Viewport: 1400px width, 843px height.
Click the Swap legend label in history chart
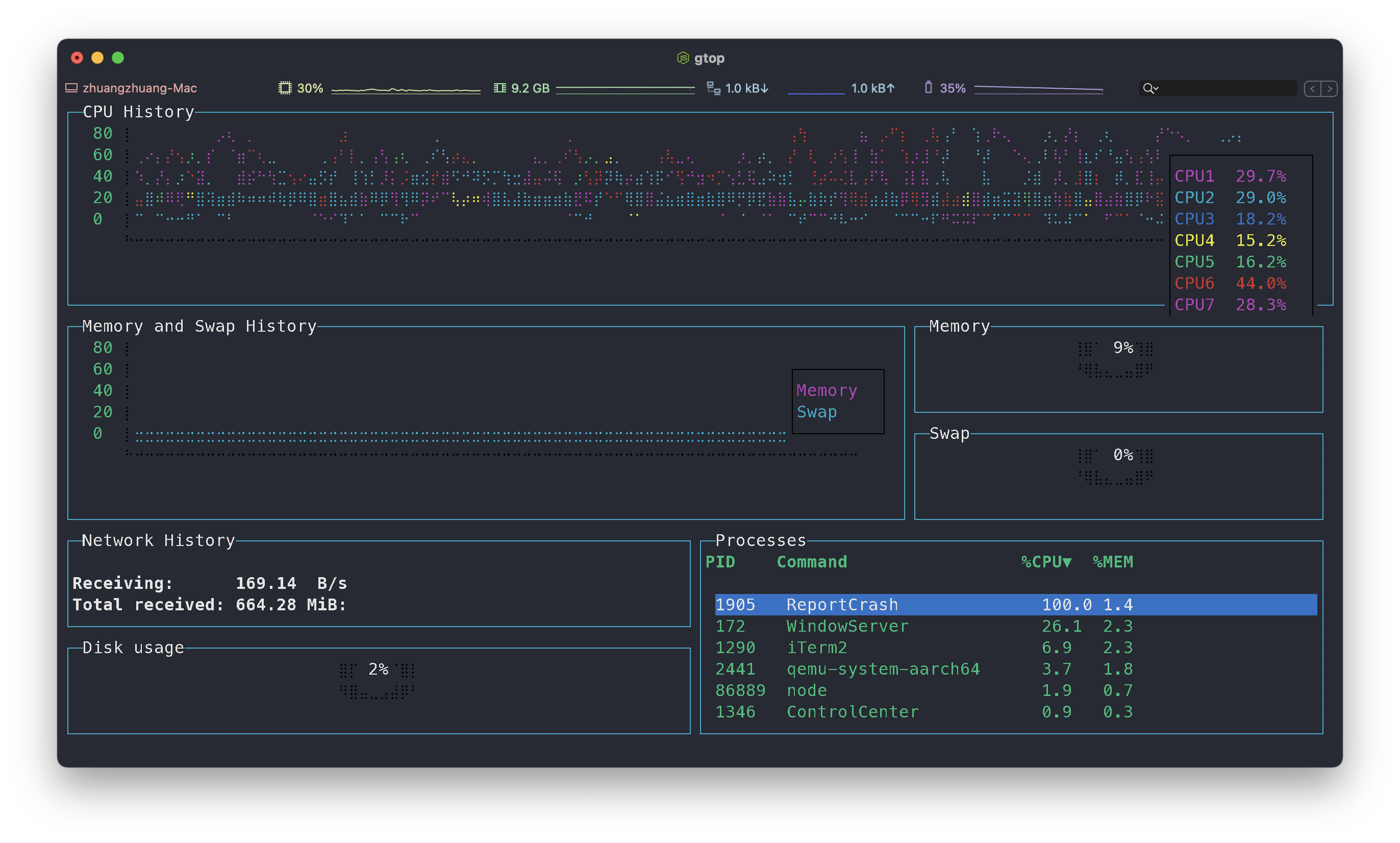(816, 412)
